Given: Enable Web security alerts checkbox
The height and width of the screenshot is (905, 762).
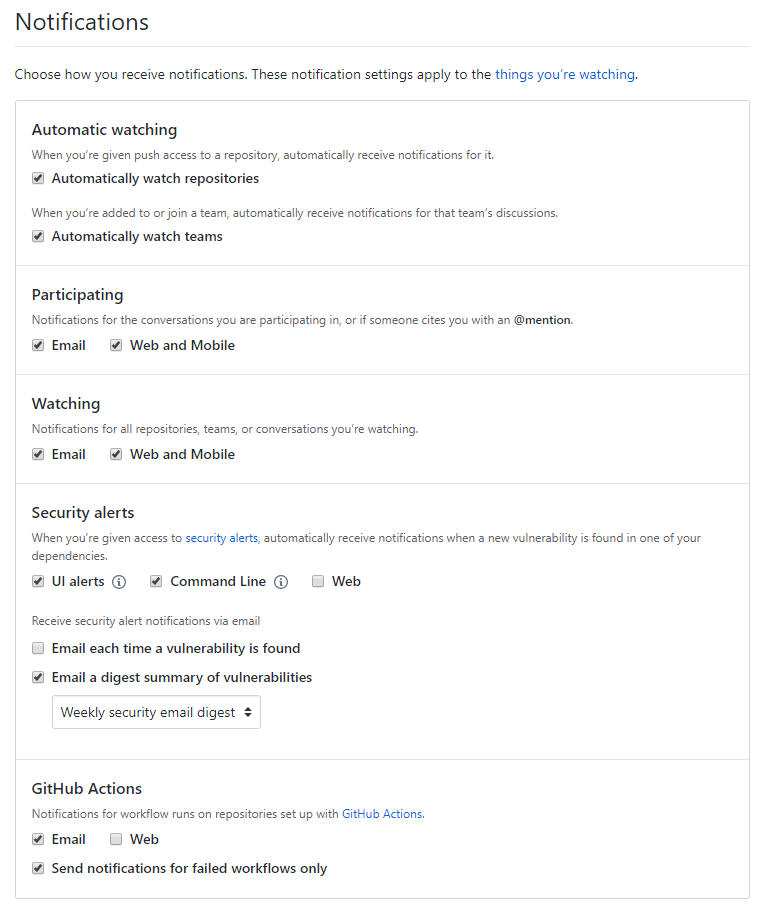Looking at the screenshot, I should (x=318, y=582).
